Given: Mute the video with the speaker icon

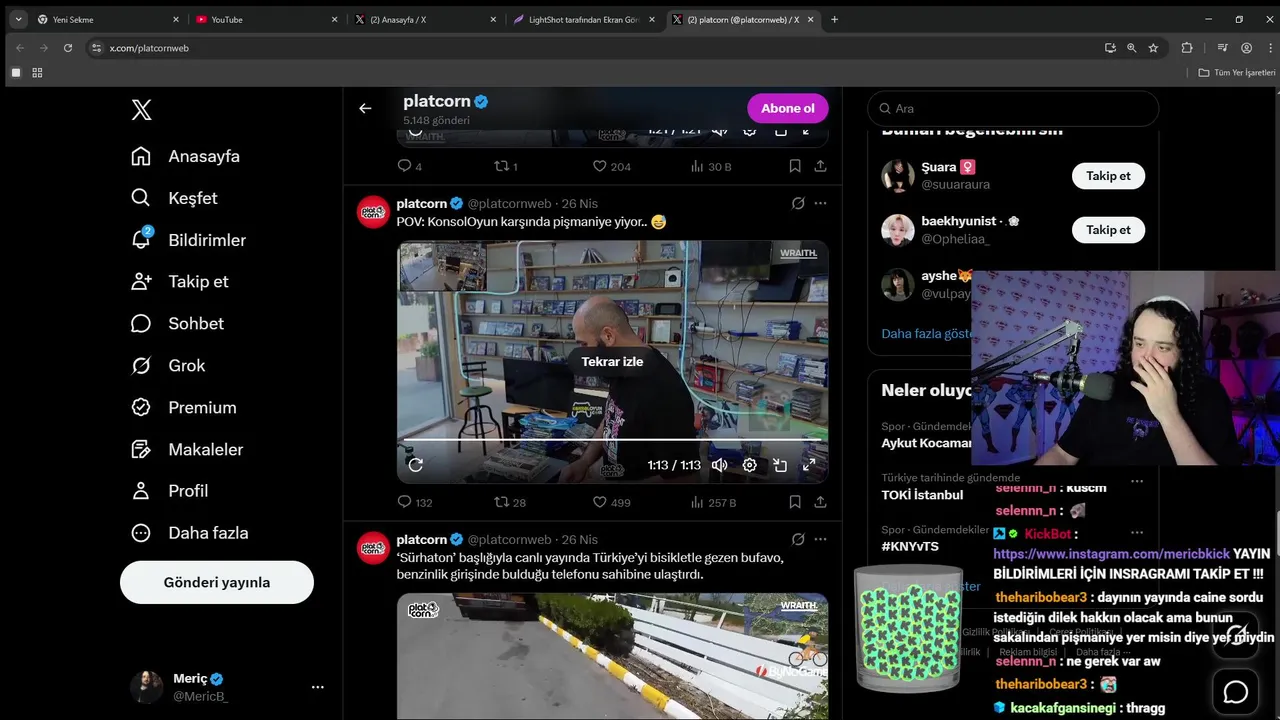Looking at the screenshot, I should click(x=719, y=465).
